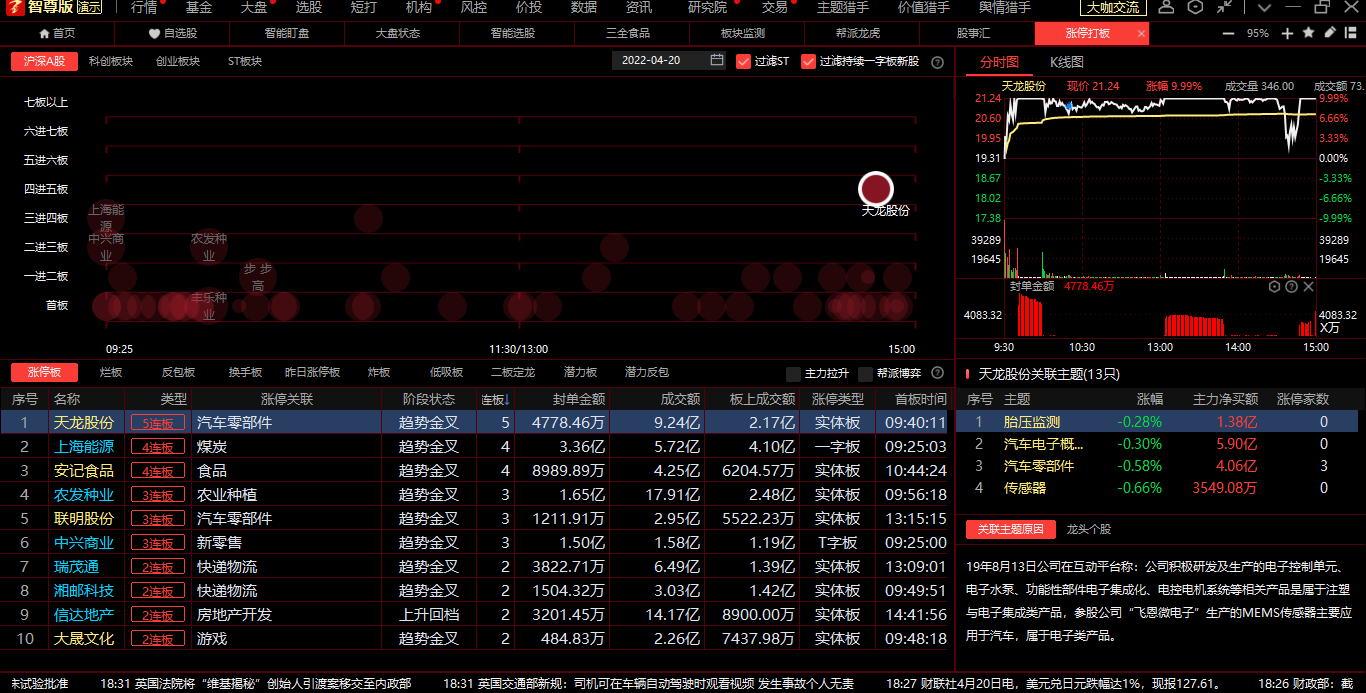The width and height of the screenshot is (1366, 693).
Task: Switch to the 龙头个股 tab
Action: 1088,529
